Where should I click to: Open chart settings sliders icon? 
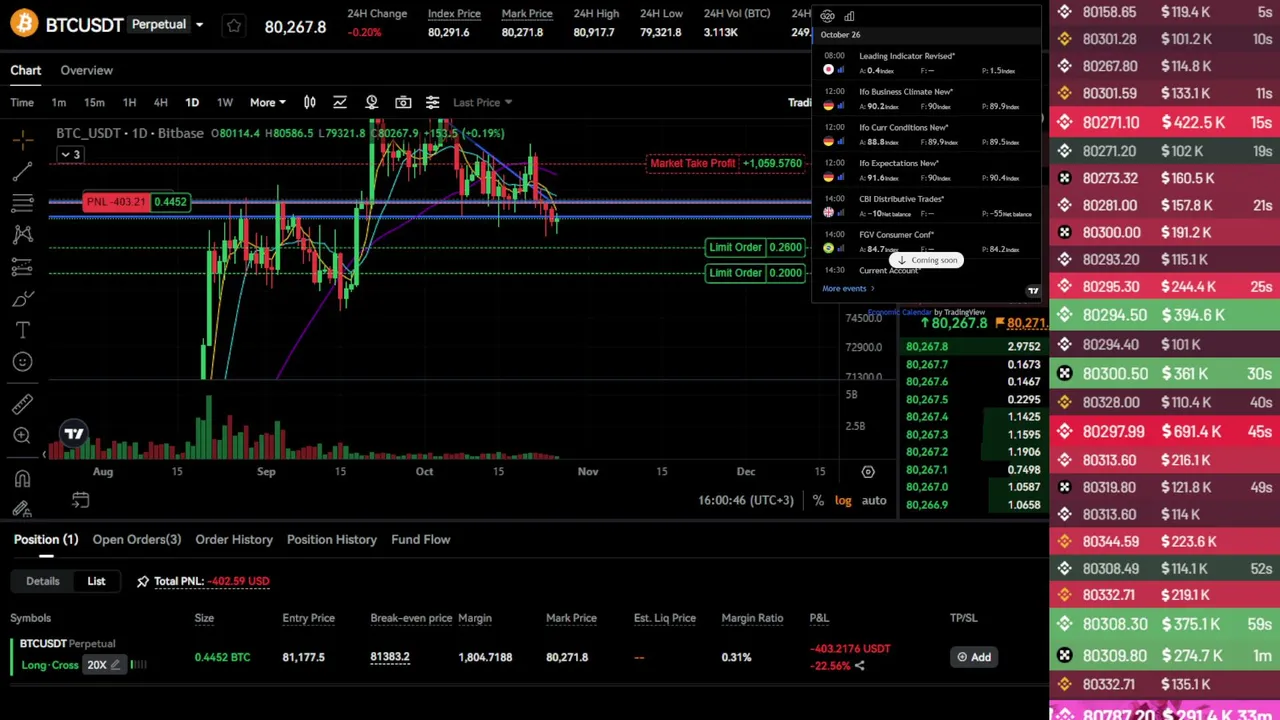click(x=432, y=102)
